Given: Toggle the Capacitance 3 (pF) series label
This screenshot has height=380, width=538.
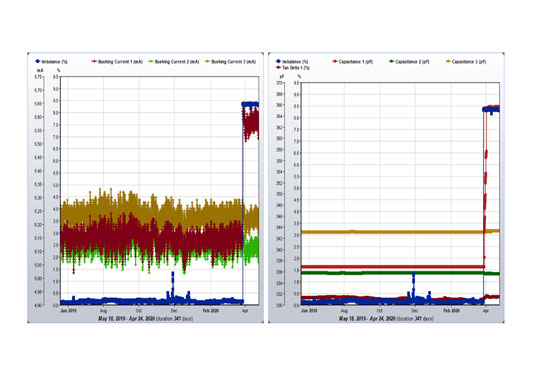Looking at the screenshot, I should pyautogui.click(x=469, y=62).
